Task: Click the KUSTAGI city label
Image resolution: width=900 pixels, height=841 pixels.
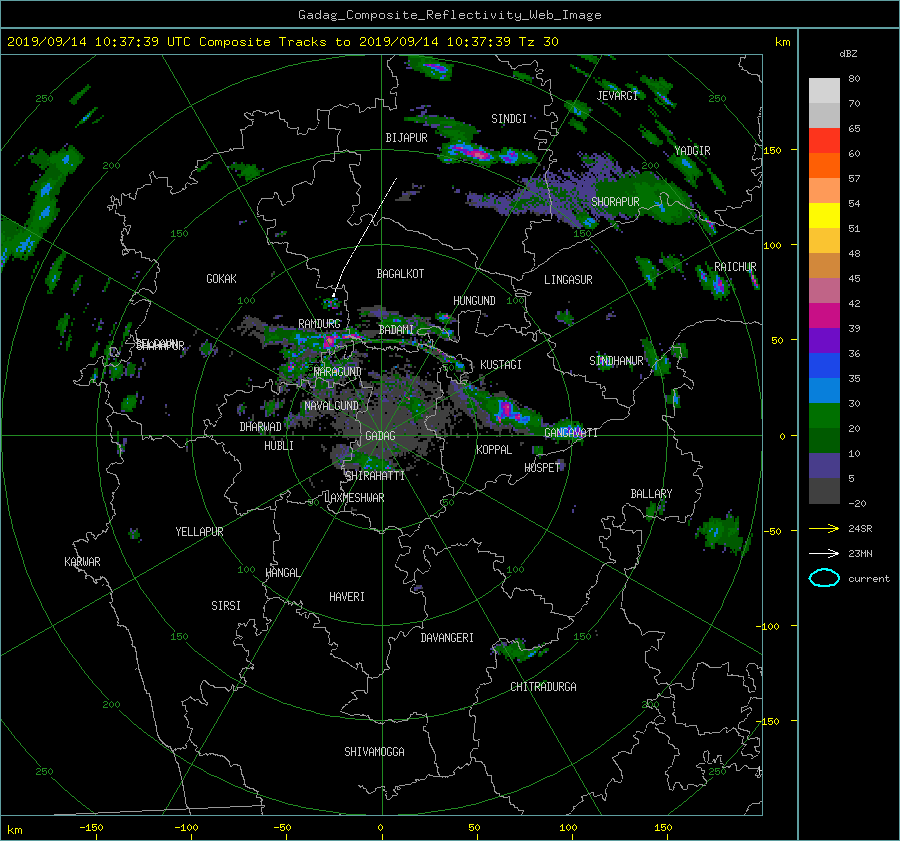Action: tap(501, 365)
